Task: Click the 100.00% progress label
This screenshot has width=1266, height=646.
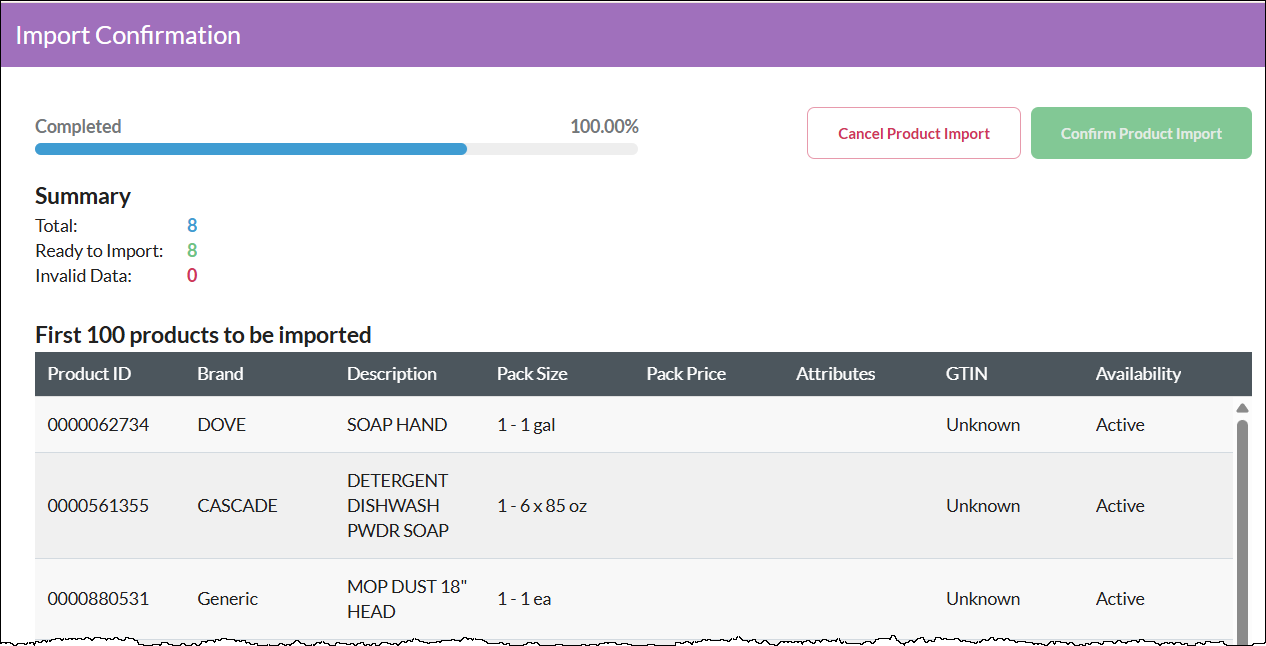Action: tap(604, 127)
